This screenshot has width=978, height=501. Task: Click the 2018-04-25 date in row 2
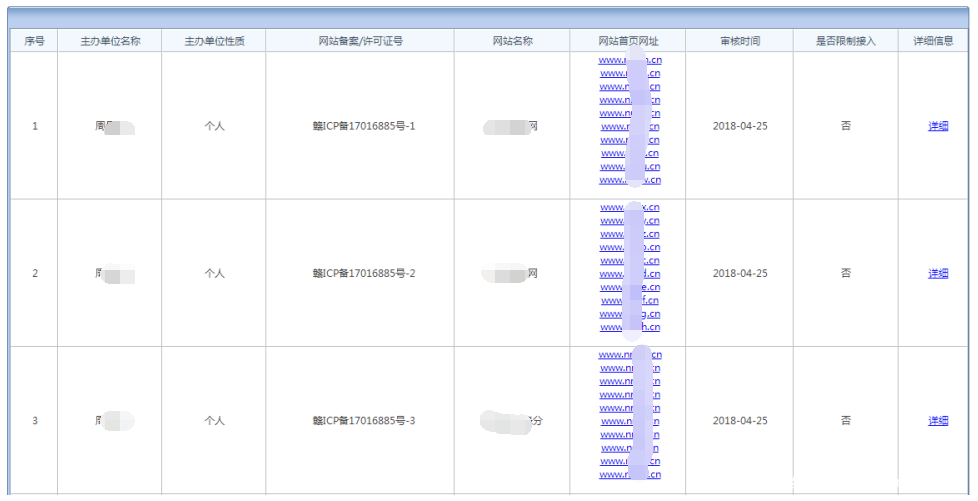tap(740, 273)
